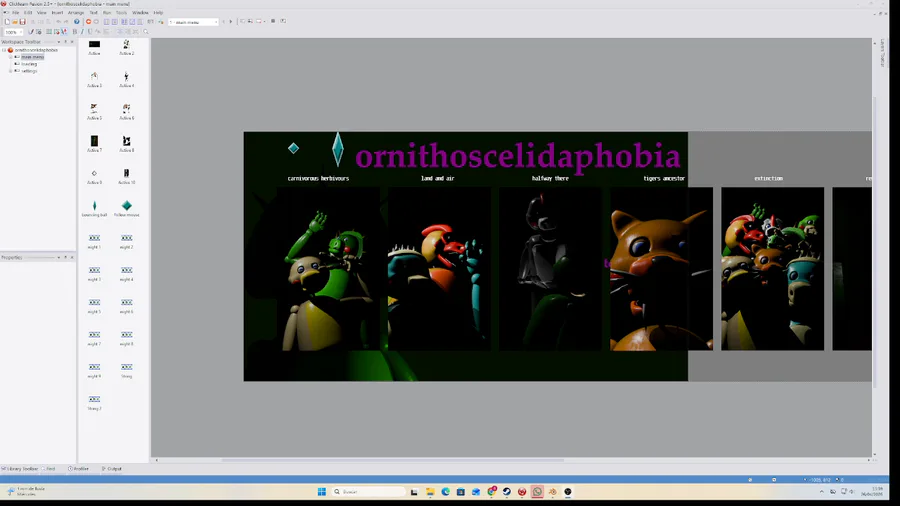Image resolution: width=900 pixels, height=506 pixels.
Task: Switch to the Library Toolbar tab
Action: tap(20, 469)
